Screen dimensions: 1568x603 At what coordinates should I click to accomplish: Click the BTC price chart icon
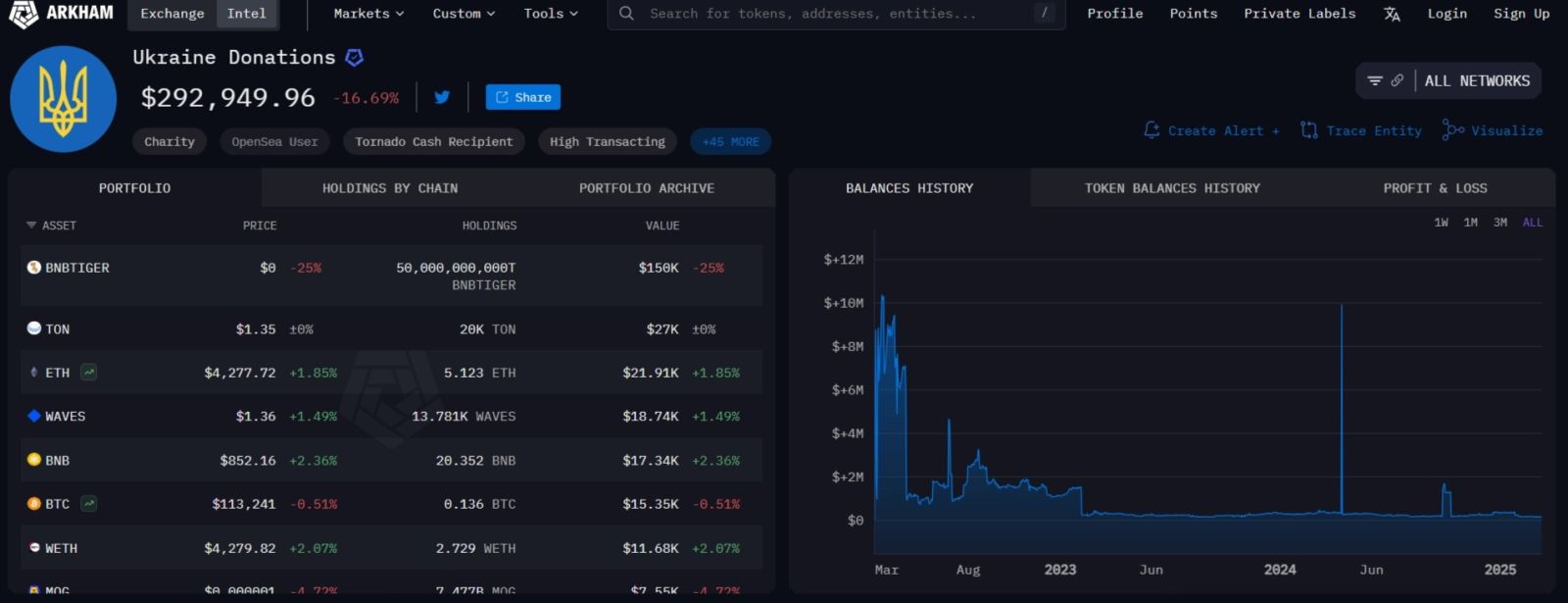[89, 504]
